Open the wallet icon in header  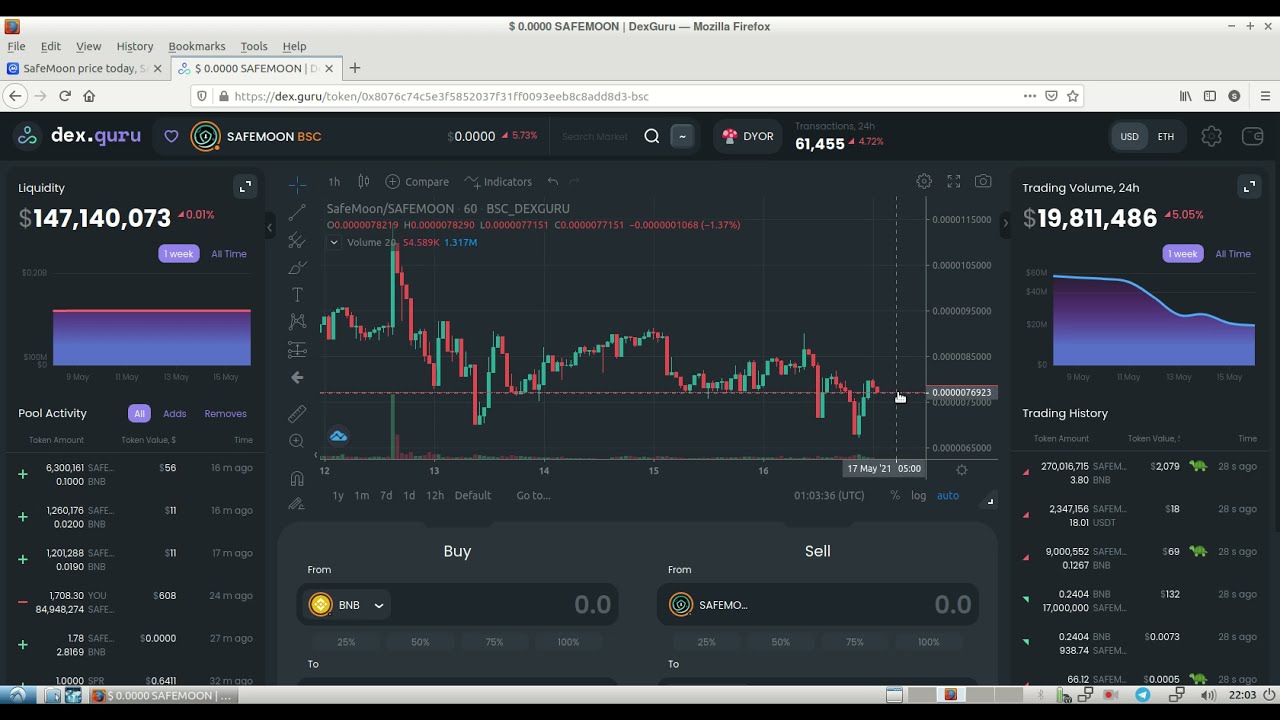[1252, 137]
